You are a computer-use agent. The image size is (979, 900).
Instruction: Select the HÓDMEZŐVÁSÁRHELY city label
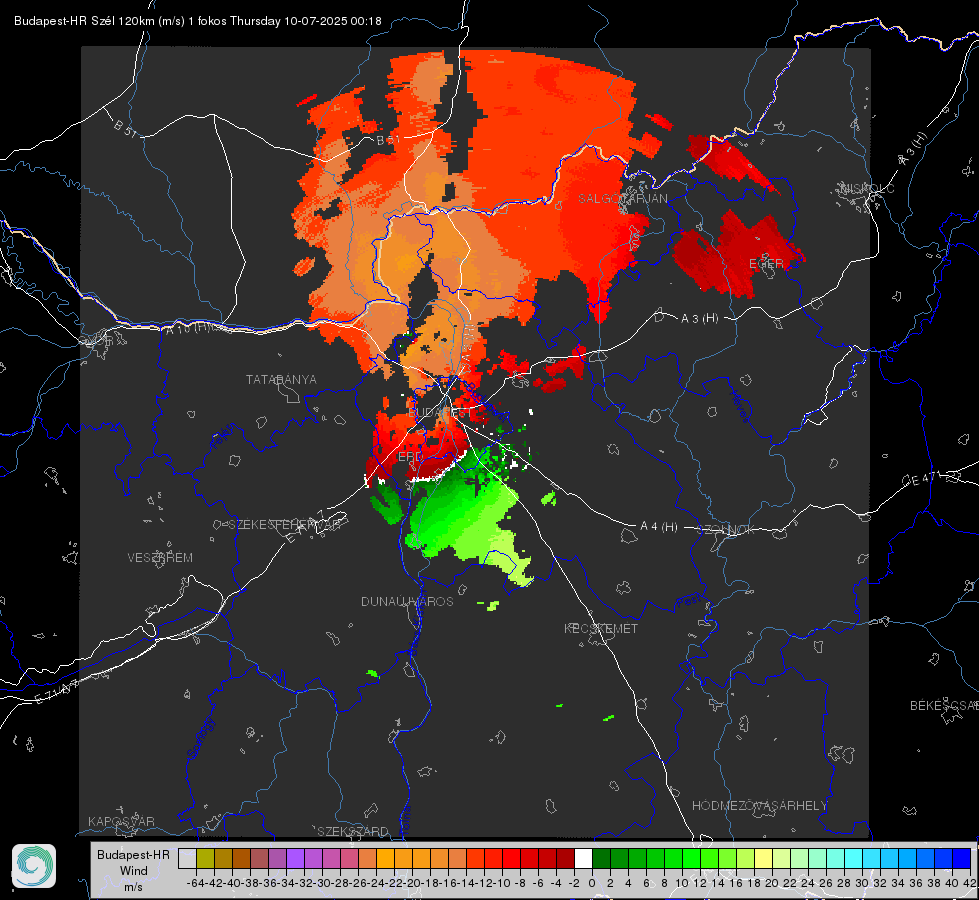click(x=759, y=805)
